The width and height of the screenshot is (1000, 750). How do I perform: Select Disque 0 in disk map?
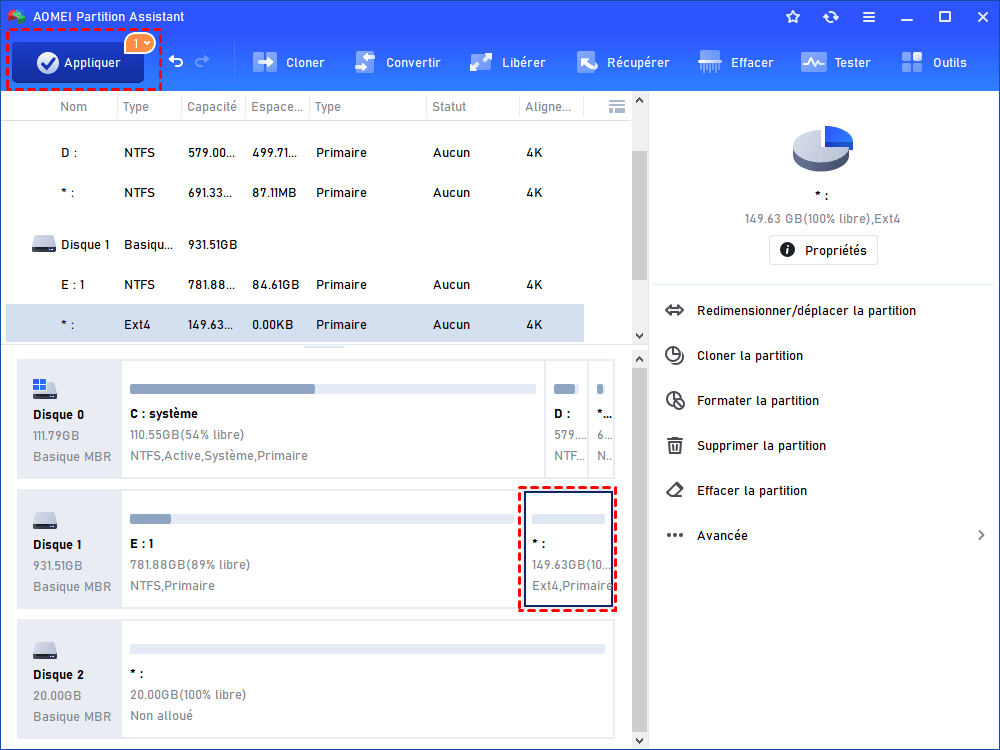click(x=70, y=419)
